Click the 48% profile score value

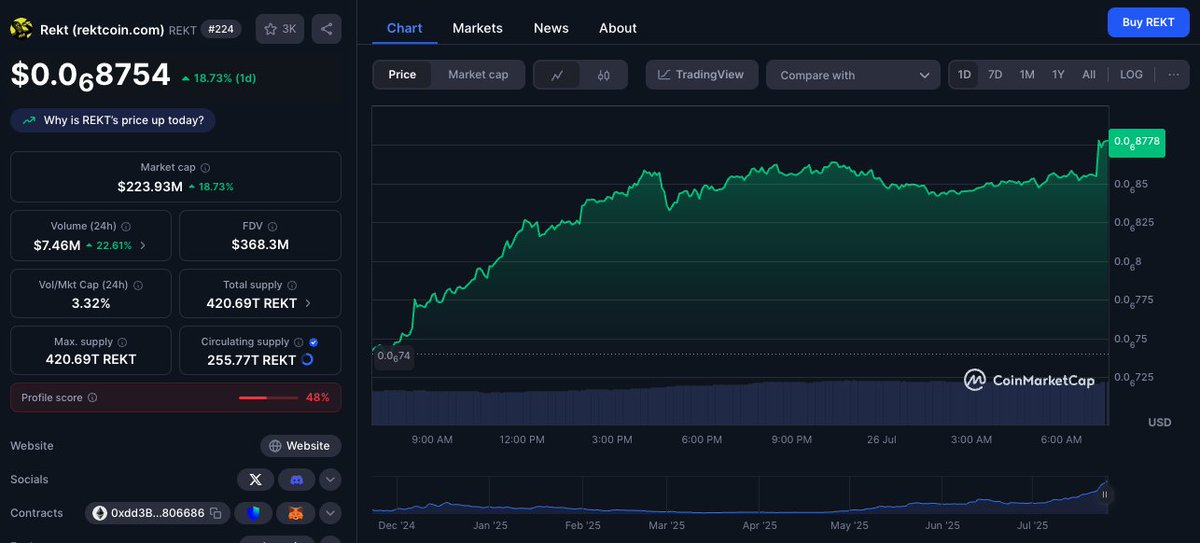coord(317,398)
